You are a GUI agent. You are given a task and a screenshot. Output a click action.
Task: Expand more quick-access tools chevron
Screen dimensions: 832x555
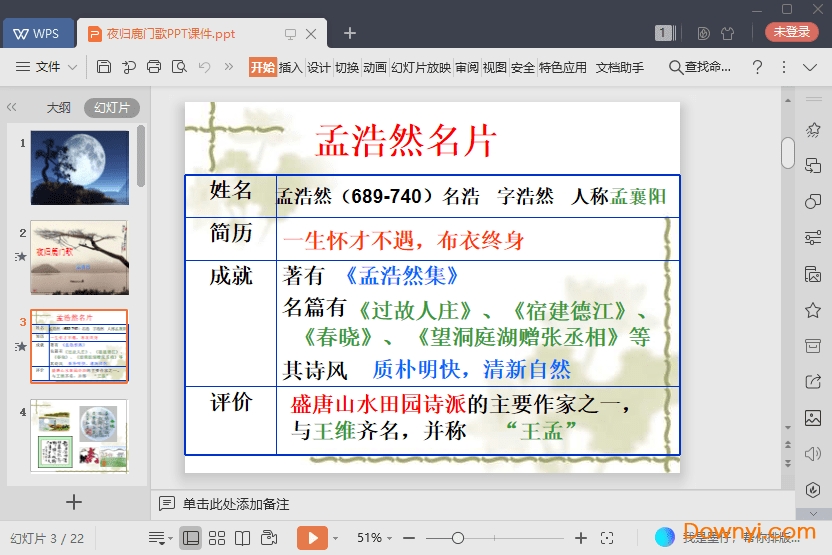(229, 66)
